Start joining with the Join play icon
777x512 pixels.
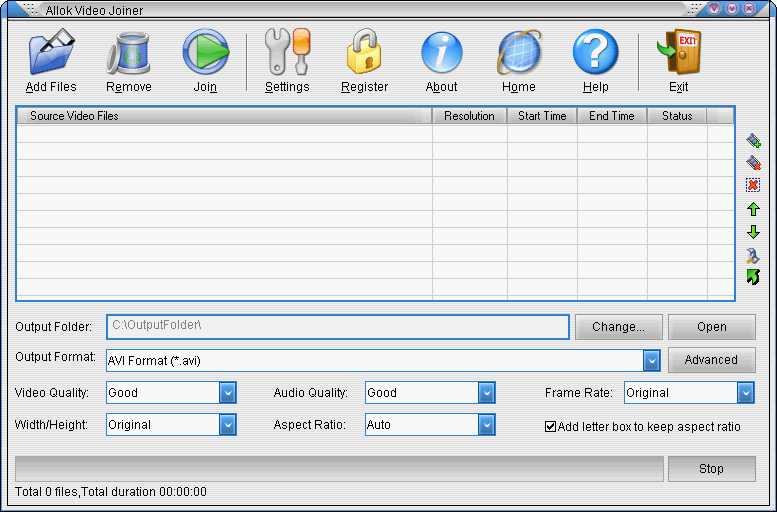point(206,52)
